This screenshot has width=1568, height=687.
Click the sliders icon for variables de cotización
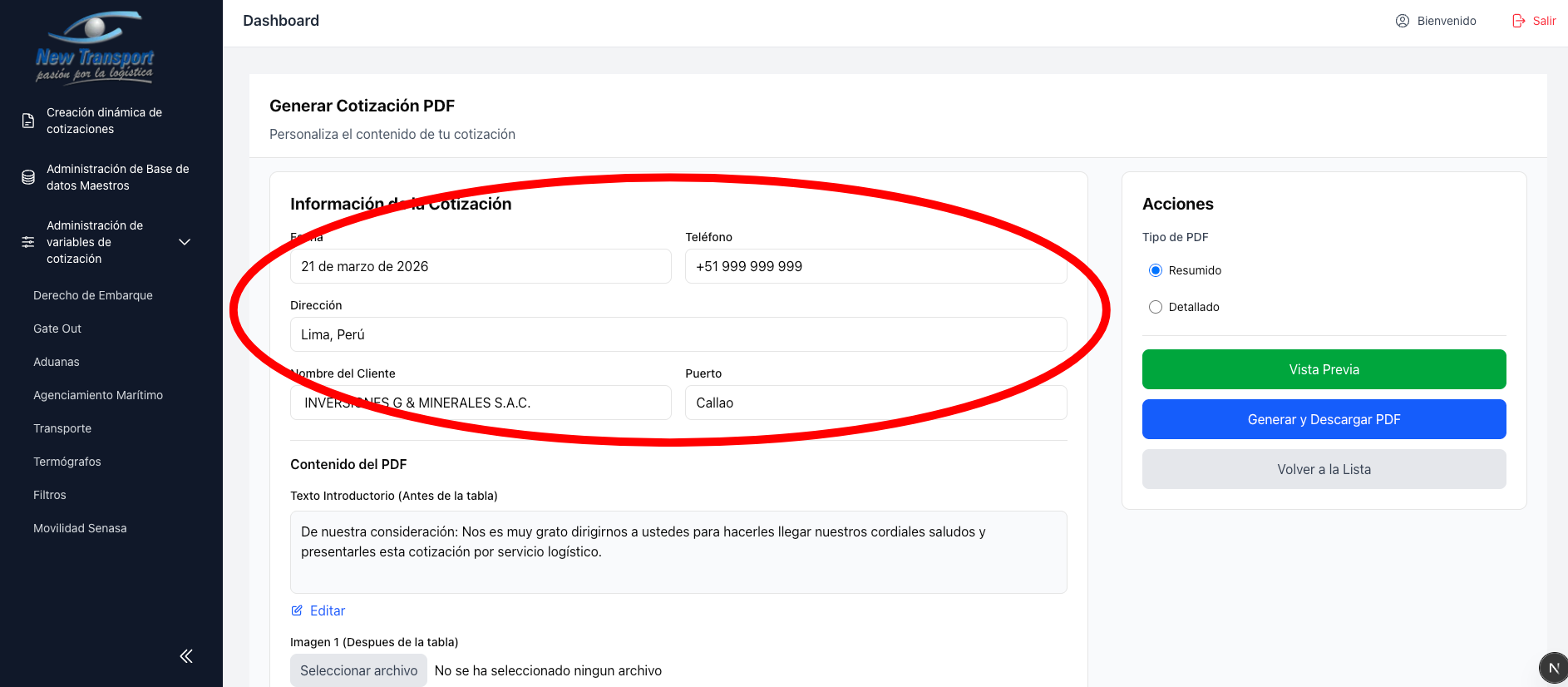[28, 242]
